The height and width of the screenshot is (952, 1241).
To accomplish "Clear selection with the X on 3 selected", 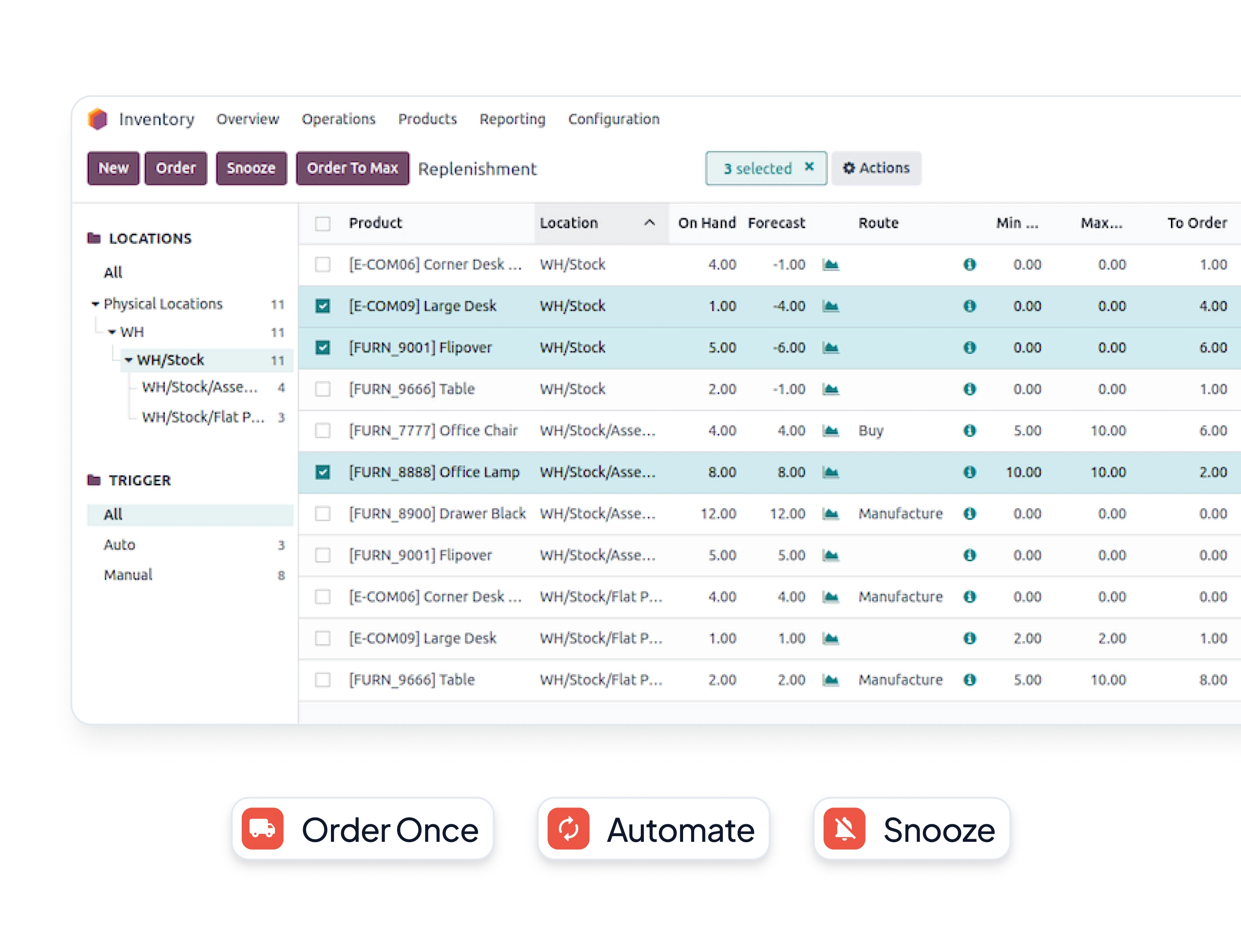I will point(809,167).
